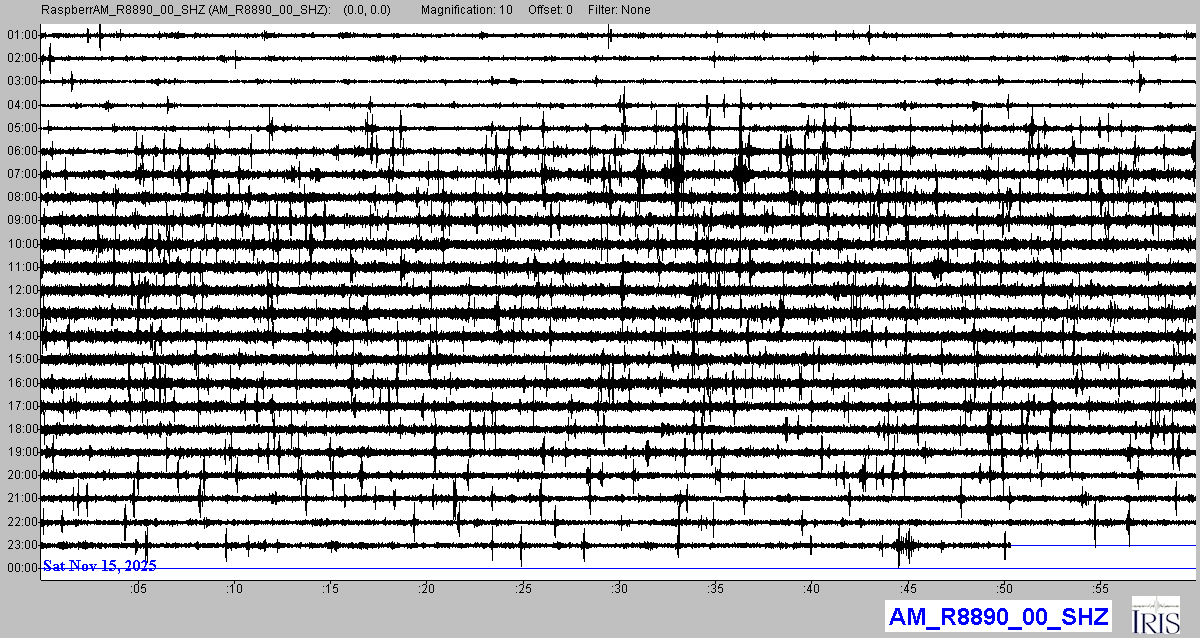1200x638 pixels.
Task: Click the :55 minute axis label
Action: pos(1100,590)
